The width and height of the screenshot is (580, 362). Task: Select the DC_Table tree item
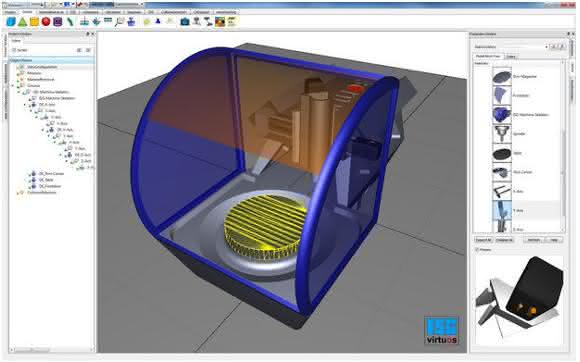coord(46,180)
